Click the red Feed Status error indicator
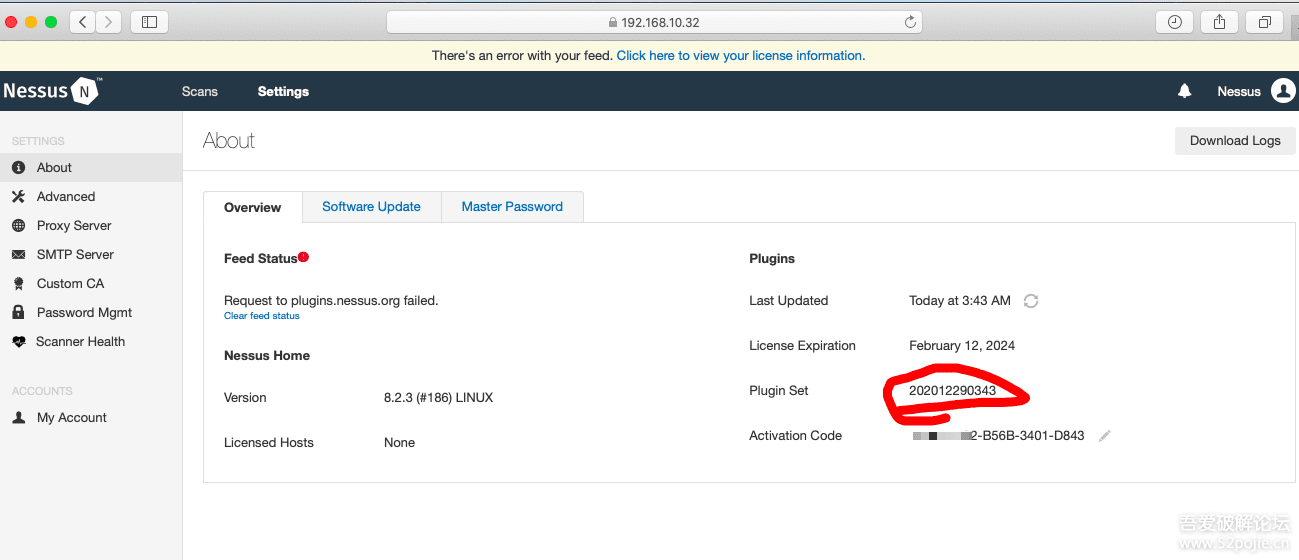1299x560 pixels. point(303,257)
